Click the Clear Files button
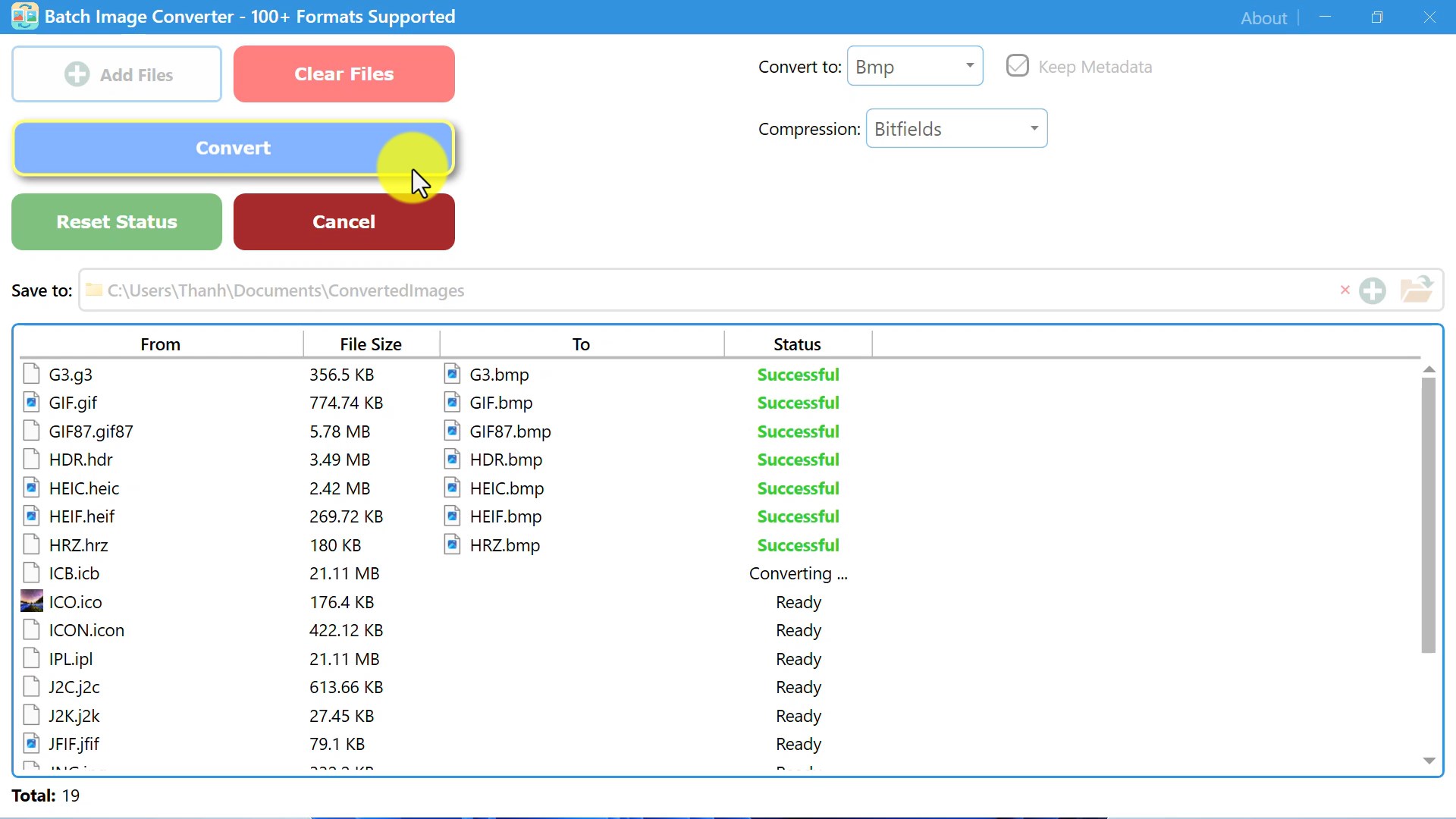 click(344, 74)
